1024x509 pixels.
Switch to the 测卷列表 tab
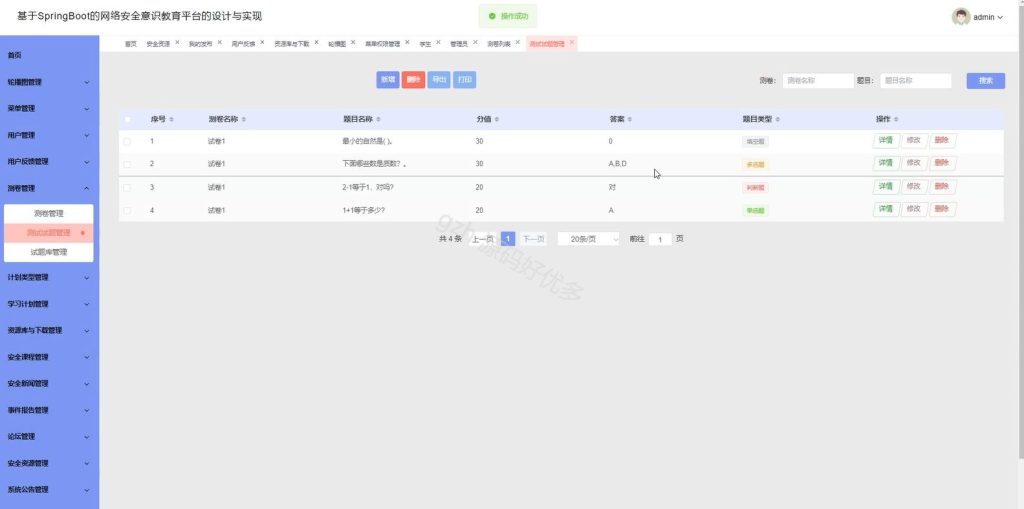(x=499, y=44)
